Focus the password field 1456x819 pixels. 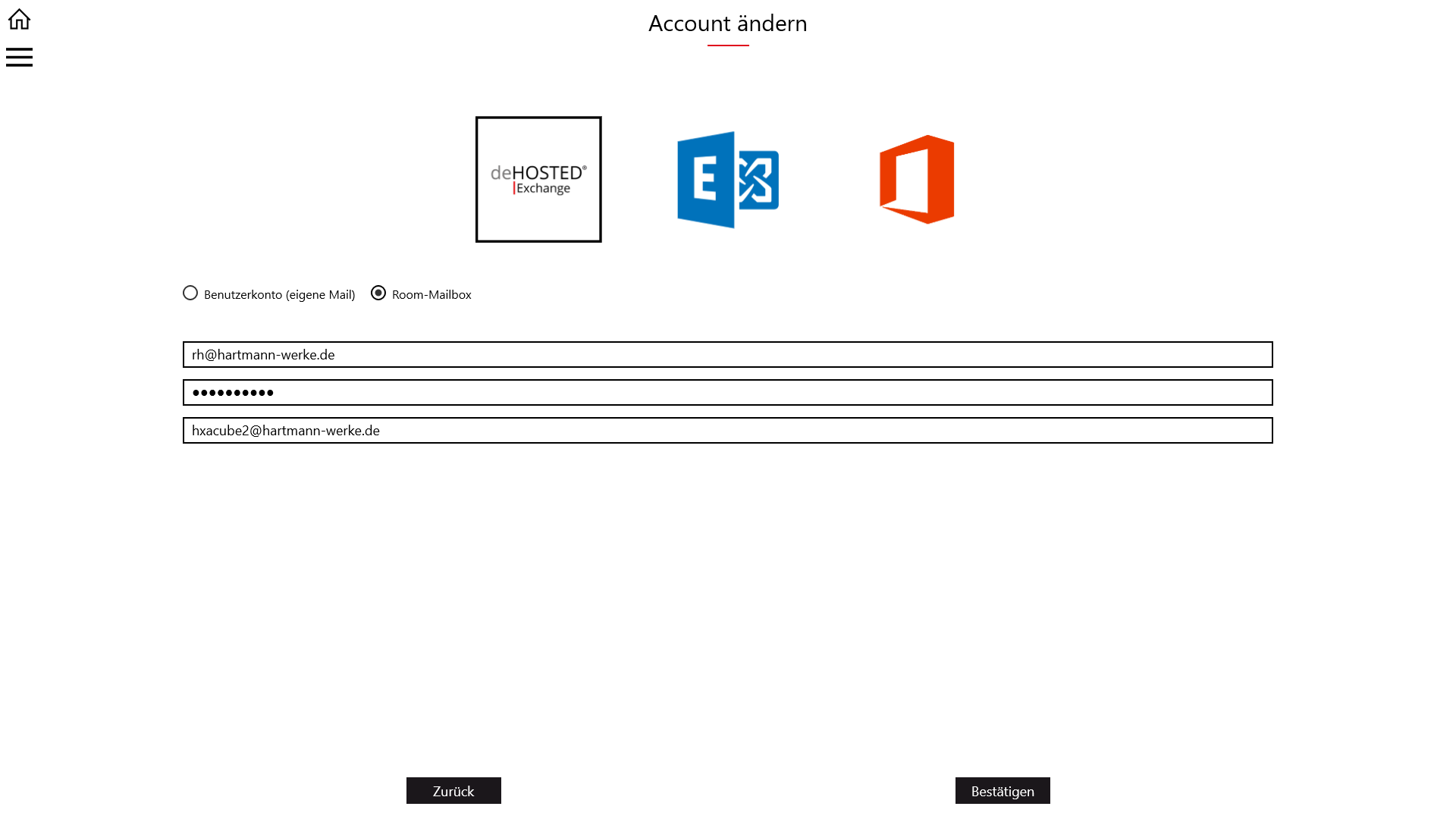[x=728, y=392]
